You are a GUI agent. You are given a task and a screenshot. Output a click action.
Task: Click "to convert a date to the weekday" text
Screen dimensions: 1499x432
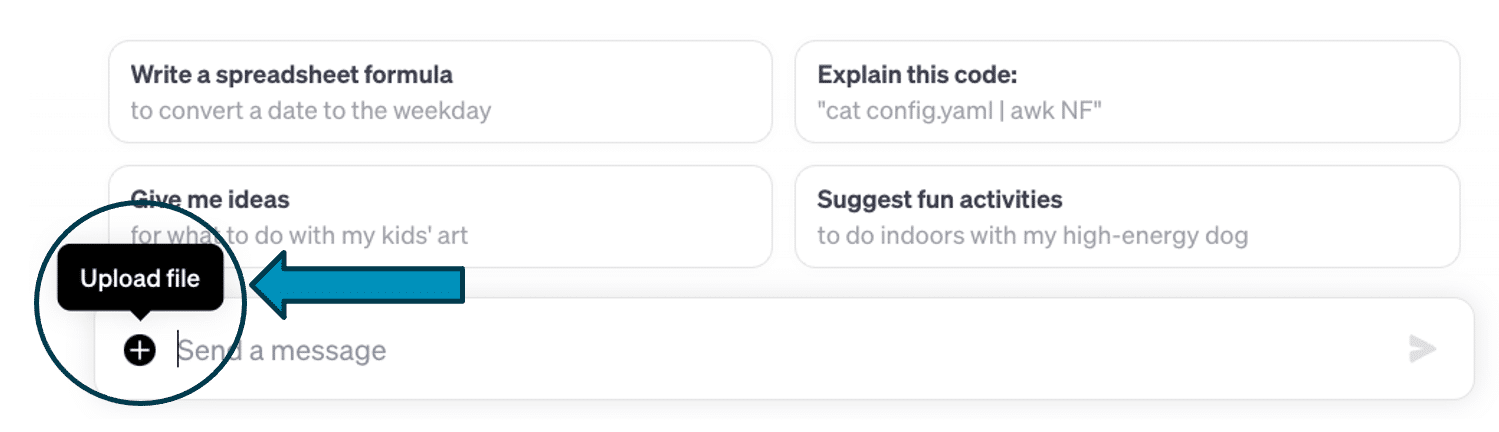[311, 110]
